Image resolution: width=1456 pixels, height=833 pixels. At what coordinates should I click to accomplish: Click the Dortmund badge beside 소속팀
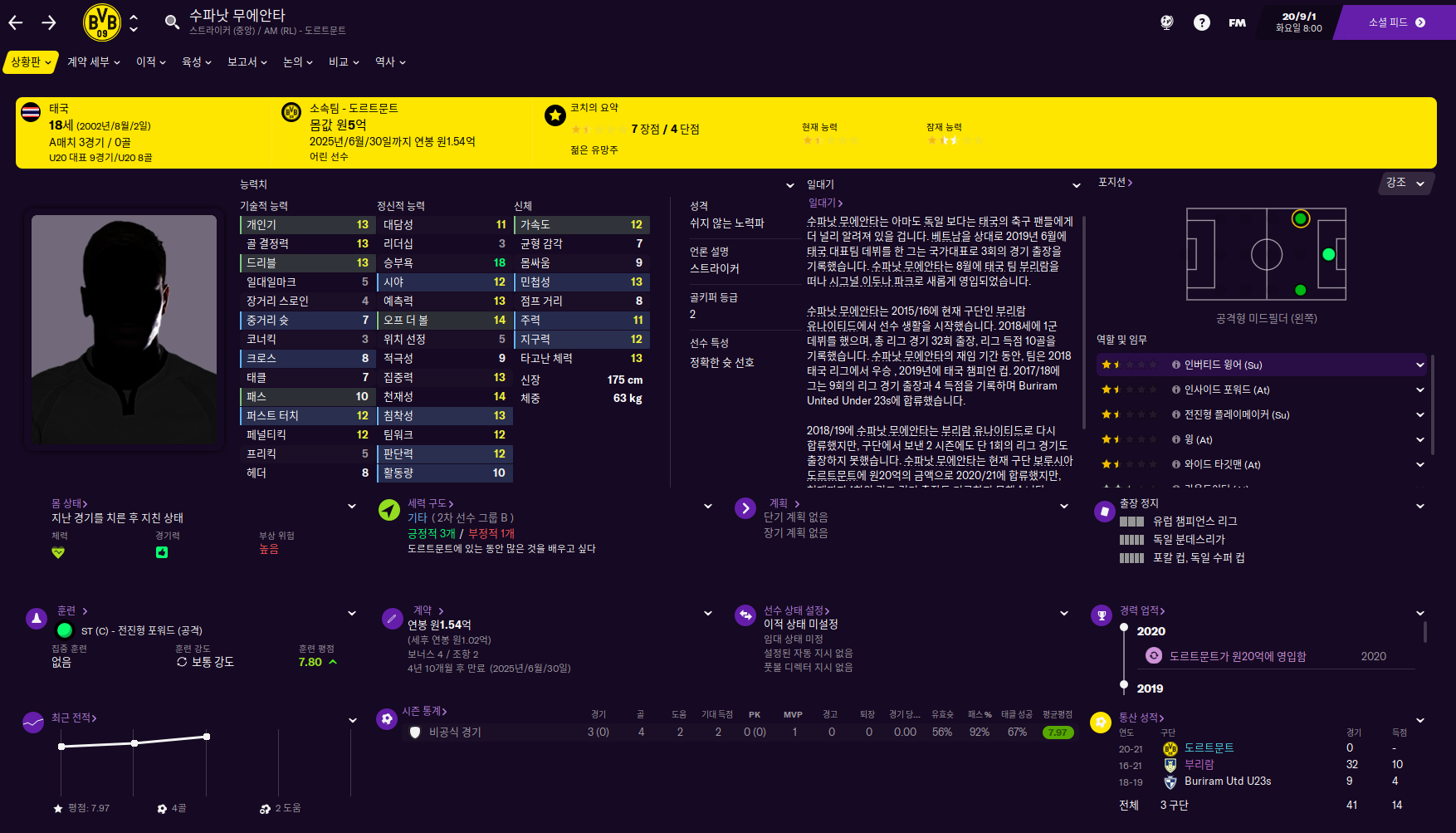point(291,112)
